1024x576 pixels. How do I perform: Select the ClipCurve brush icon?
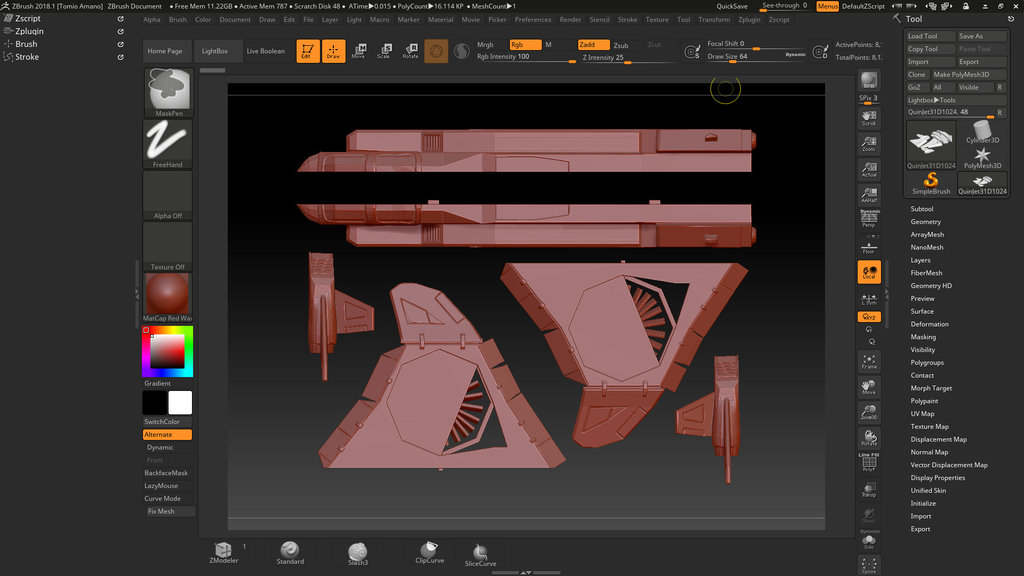[x=429, y=552]
